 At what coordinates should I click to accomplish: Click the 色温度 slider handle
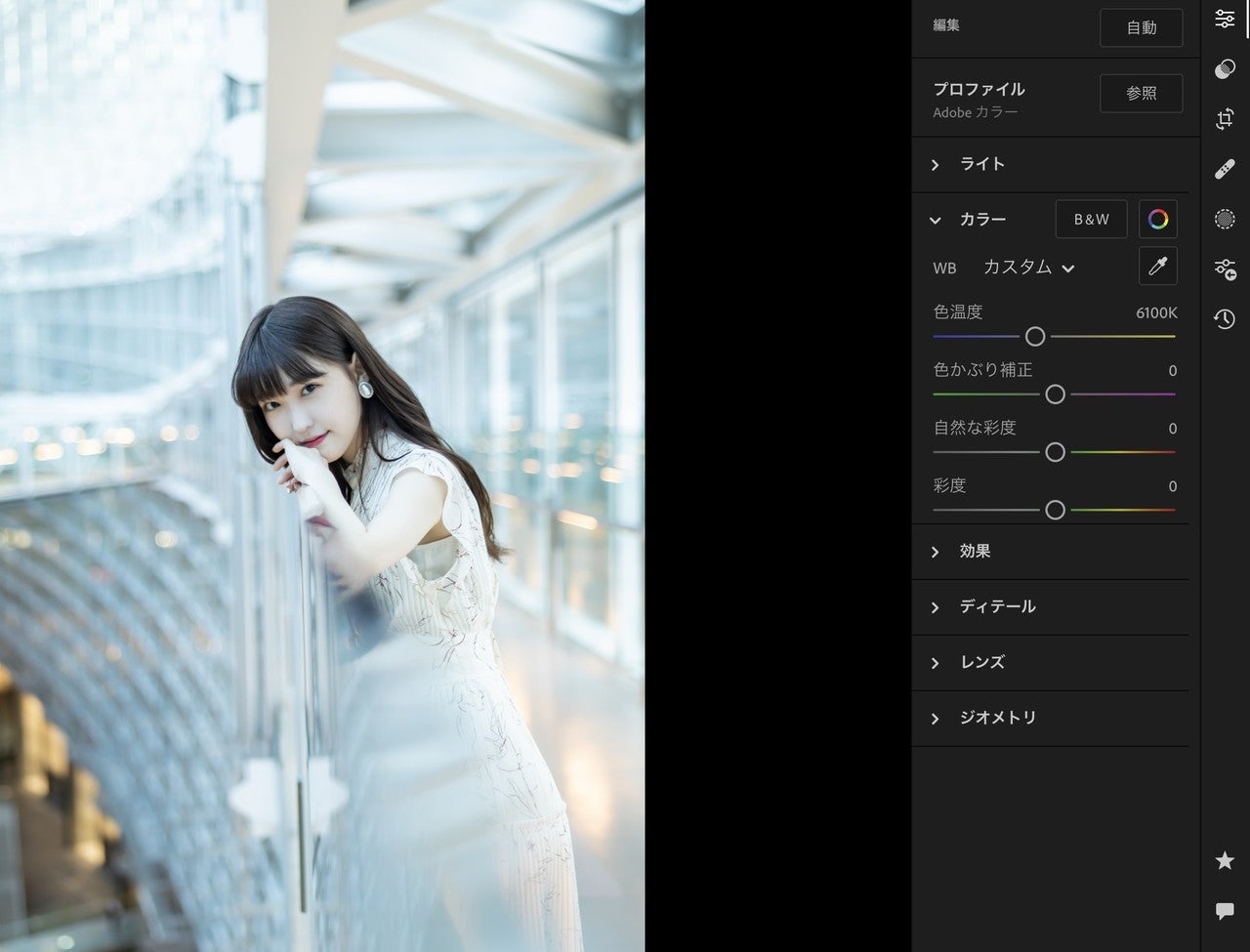1035,337
